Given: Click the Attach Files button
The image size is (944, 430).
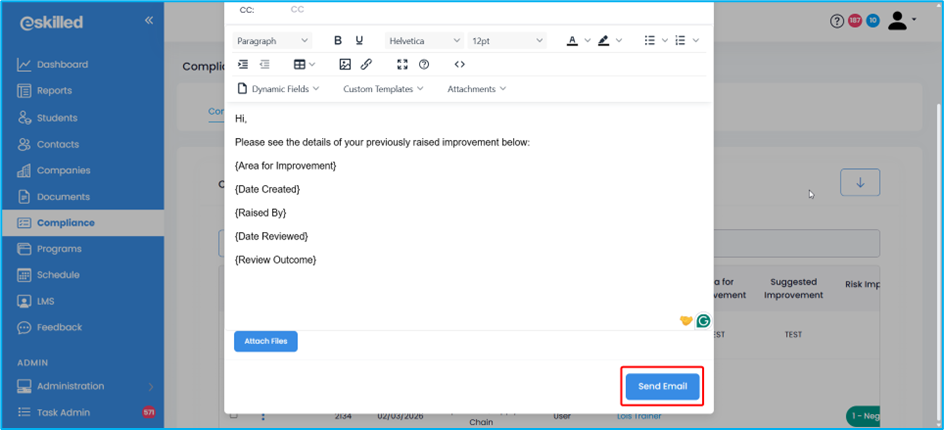Looking at the screenshot, I should 265,341.
